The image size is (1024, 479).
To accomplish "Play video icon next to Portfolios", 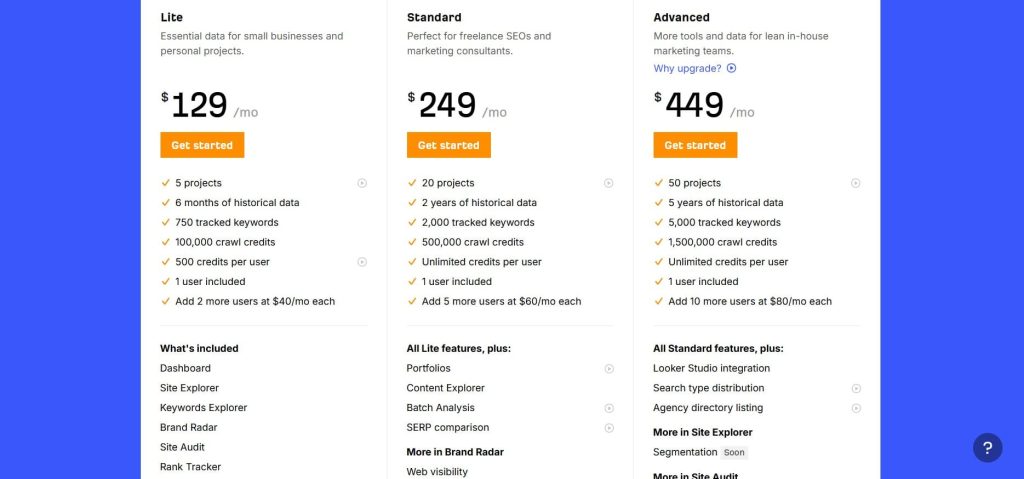I will click(609, 368).
